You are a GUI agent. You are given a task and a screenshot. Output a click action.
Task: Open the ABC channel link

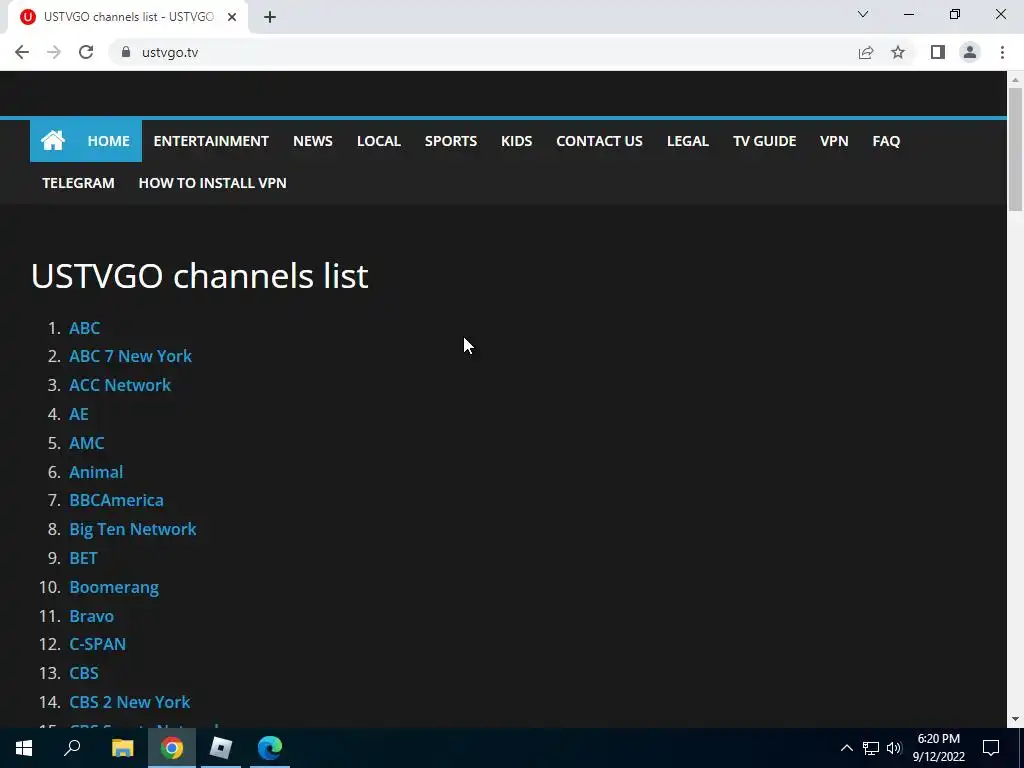coord(85,328)
